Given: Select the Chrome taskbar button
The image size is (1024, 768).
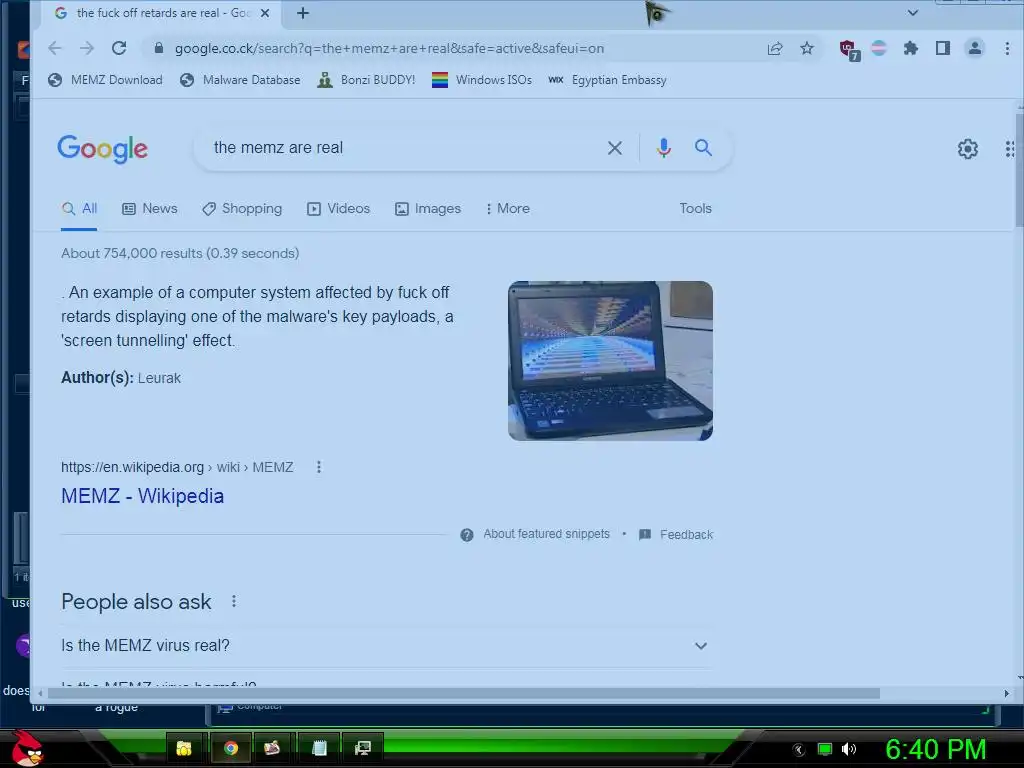Looking at the screenshot, I should point(231,748).
